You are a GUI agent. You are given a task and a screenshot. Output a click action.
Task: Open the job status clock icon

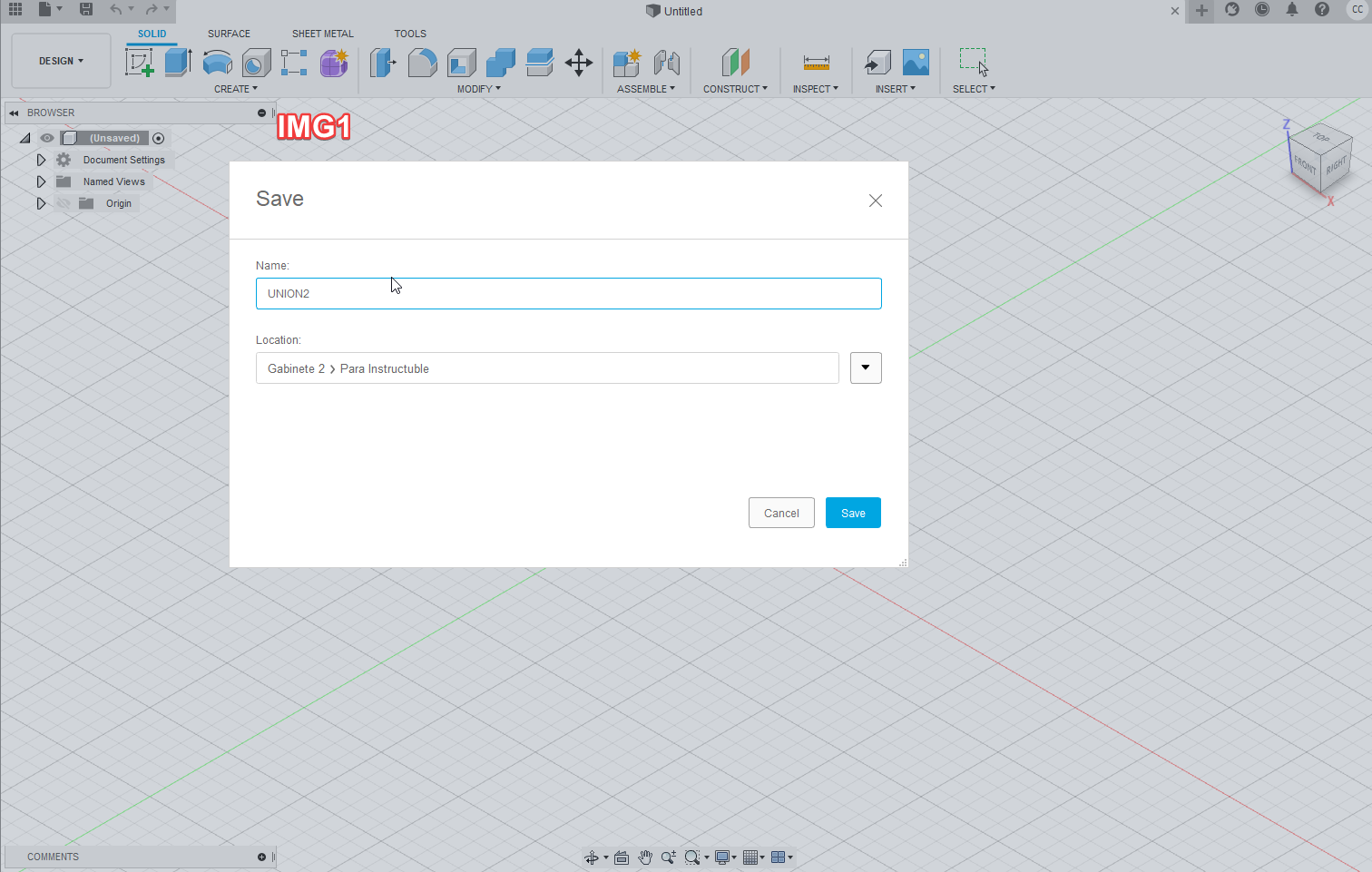(1262, 9)
